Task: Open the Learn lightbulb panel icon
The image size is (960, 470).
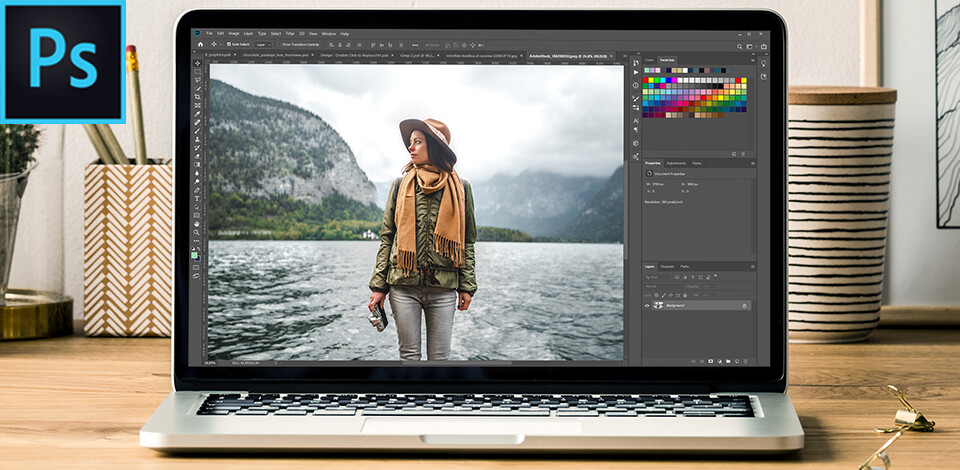Action: click(763, 64)
